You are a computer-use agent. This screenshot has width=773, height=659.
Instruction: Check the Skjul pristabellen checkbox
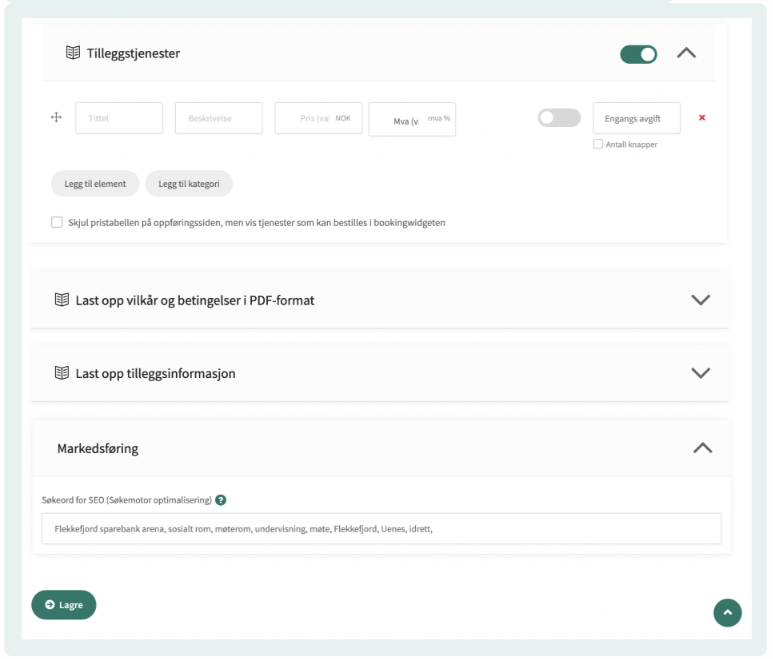tap(57, 223)
